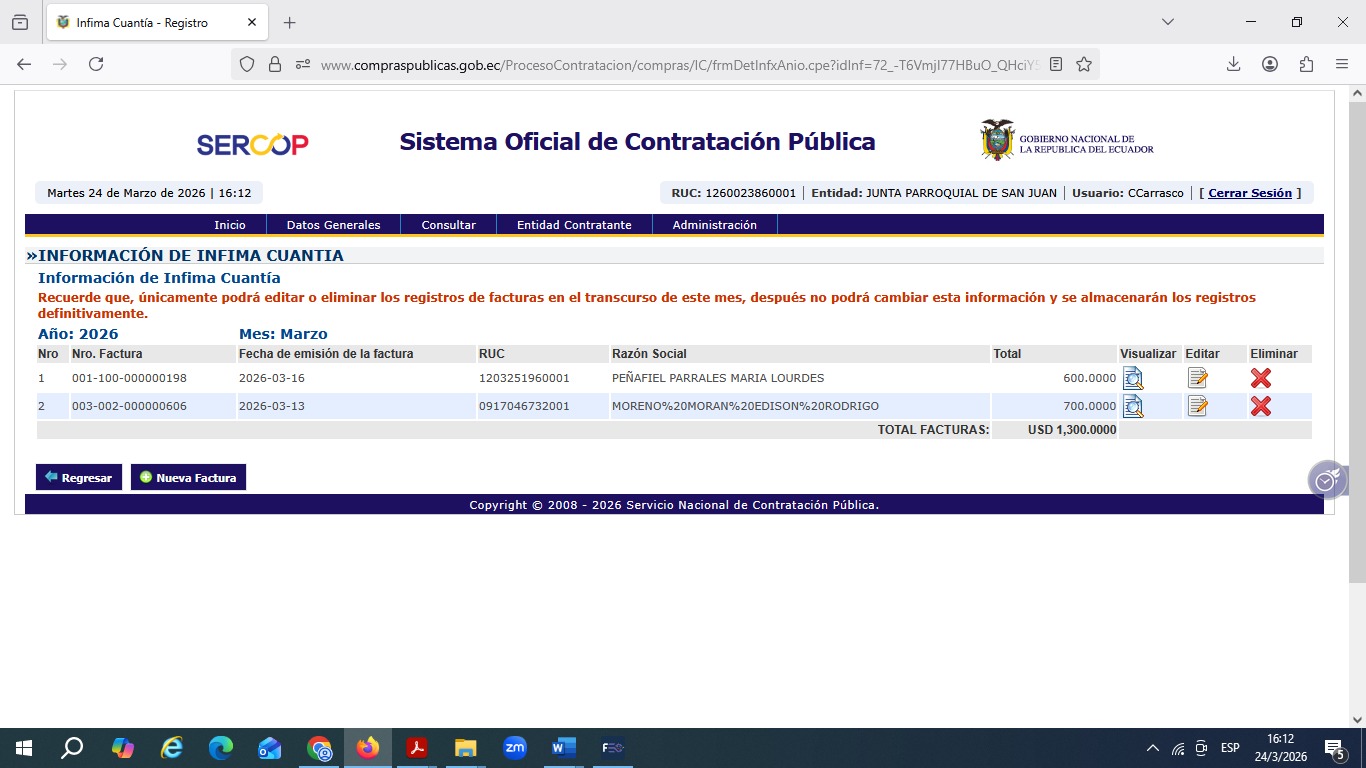
Task: Open the Datos Generales menu
Action: pyautogui.click(x=333, y=225)
